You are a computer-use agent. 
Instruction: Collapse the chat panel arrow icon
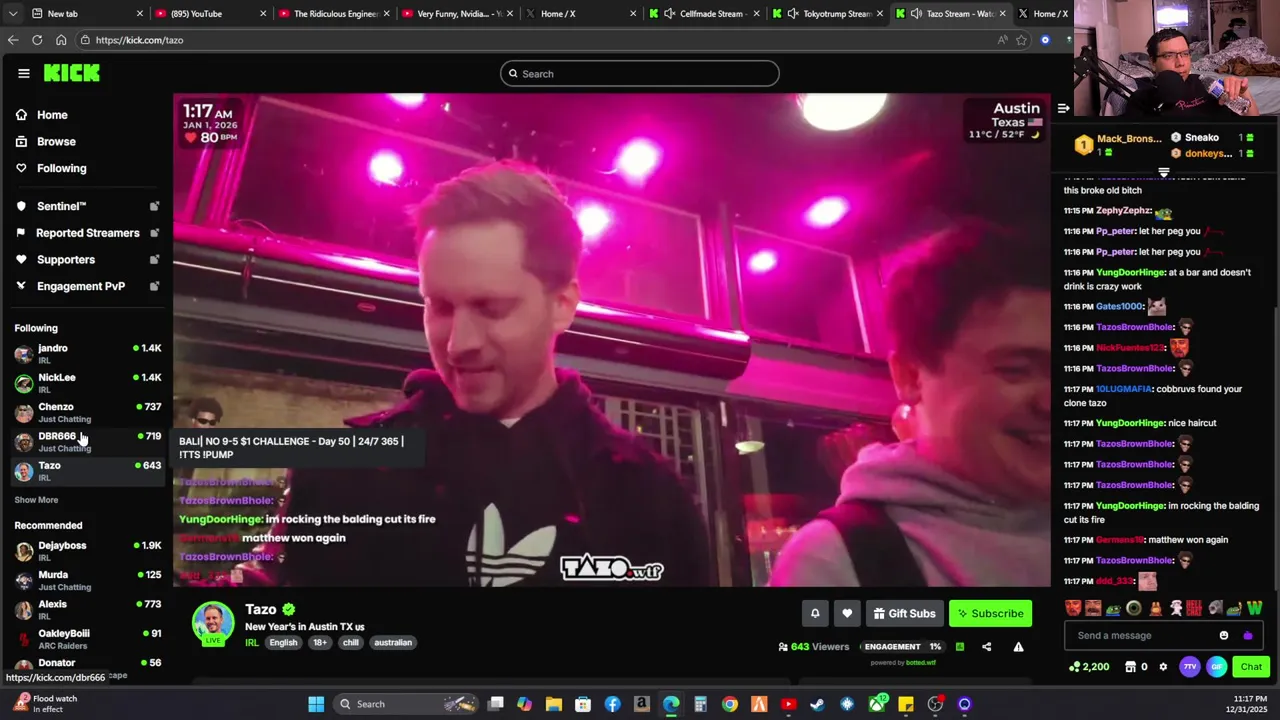pyautogui.click(x=1064, y=108)
